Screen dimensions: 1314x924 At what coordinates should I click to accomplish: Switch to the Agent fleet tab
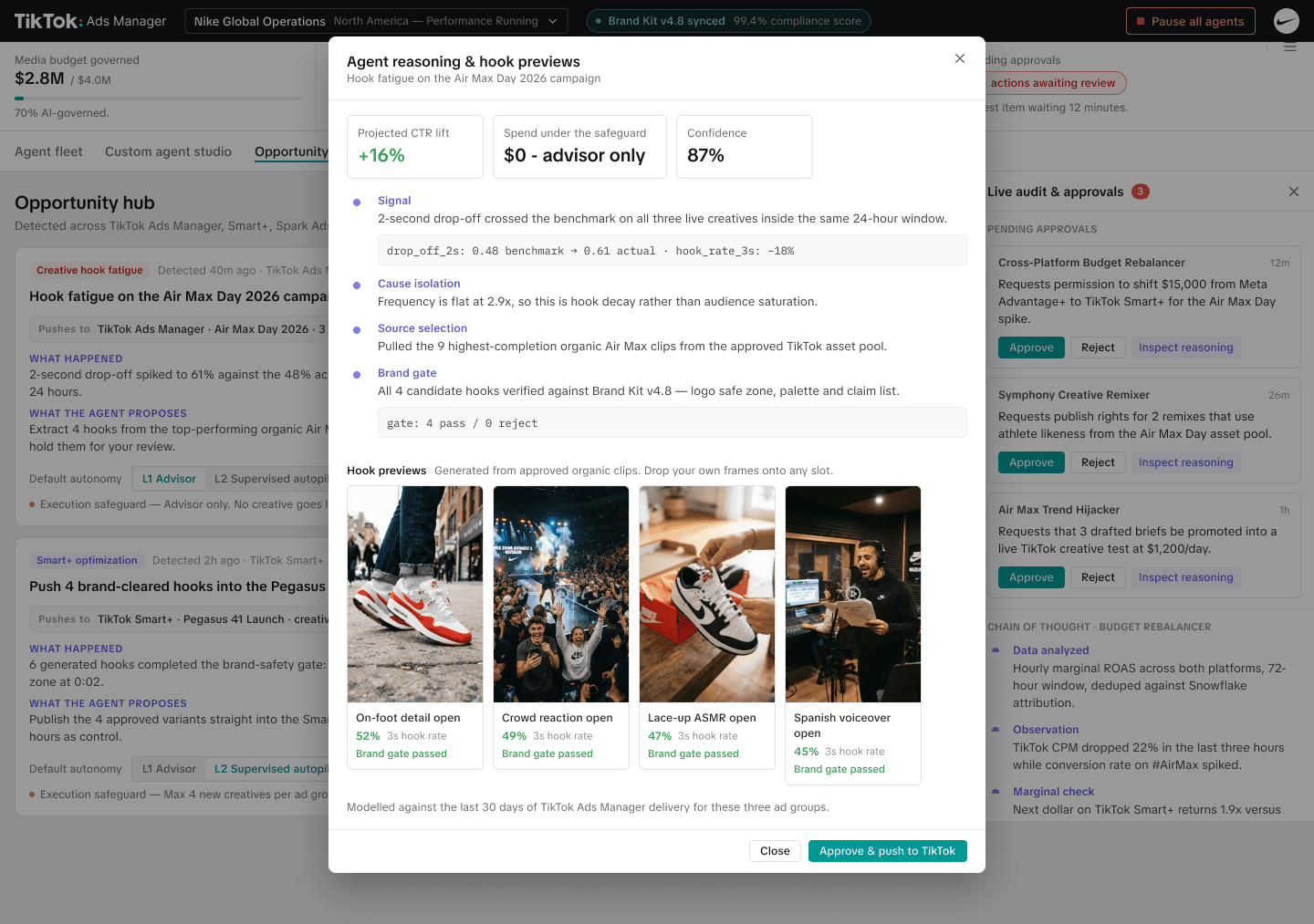48,151
